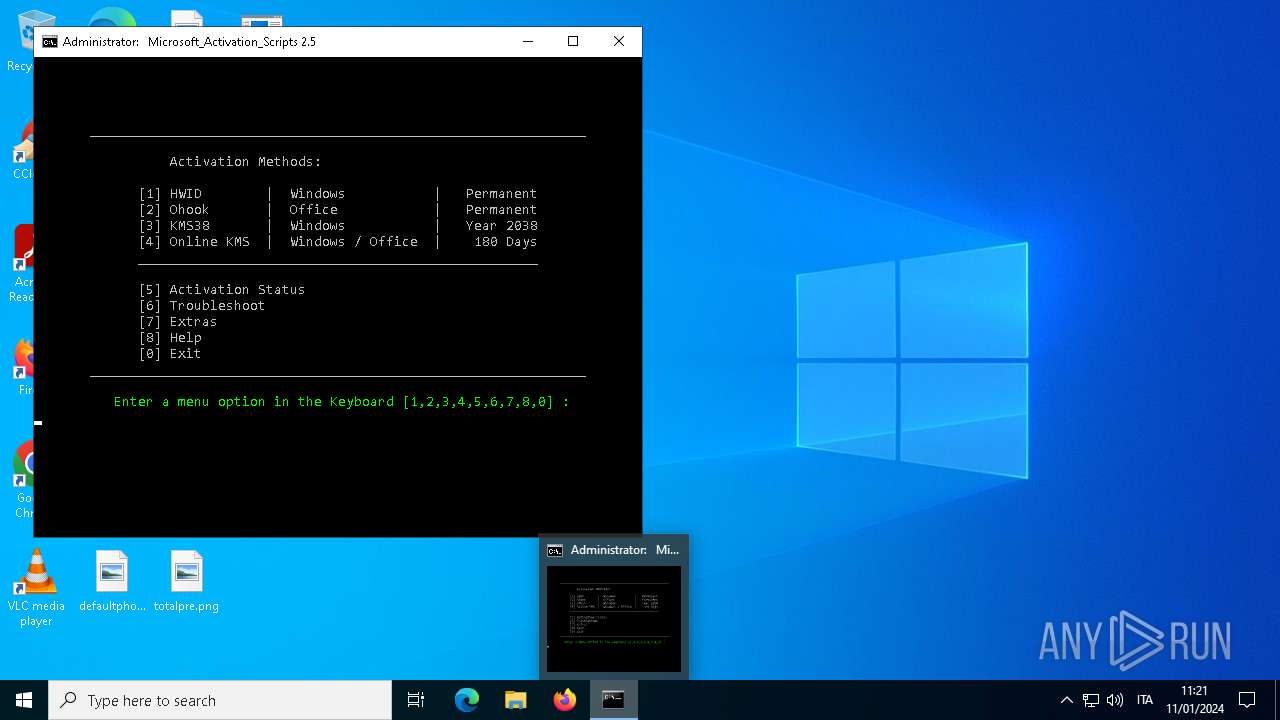Open the notification center icon
This screenshot has width=1280, height=720.
pos(1247,700)
